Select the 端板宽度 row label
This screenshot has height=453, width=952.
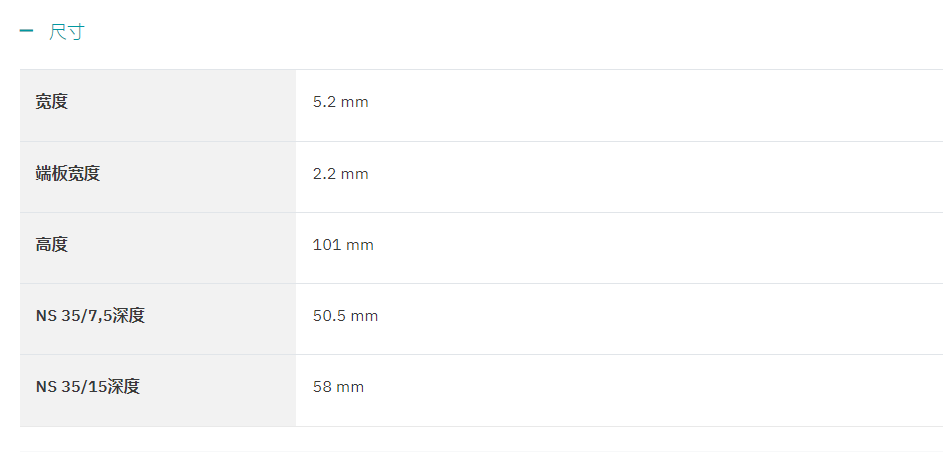pyautogui.click(x=67, y=174)
